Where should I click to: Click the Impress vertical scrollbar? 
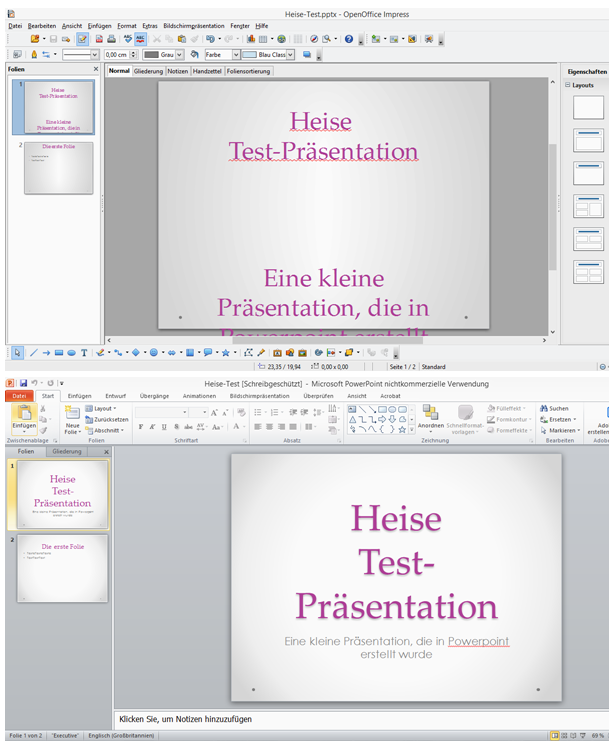pyautogui.click(x=553, y=207)
